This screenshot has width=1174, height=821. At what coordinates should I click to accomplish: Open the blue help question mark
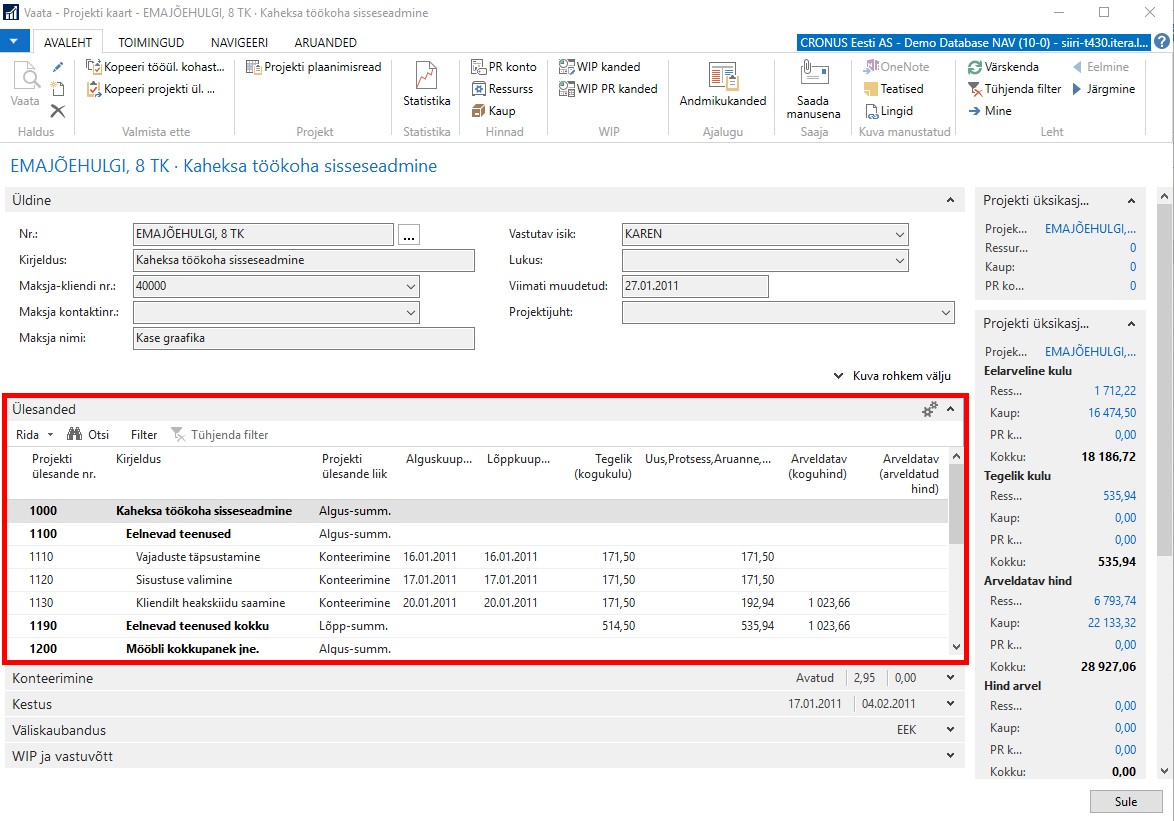click(x=1162, y=42)
